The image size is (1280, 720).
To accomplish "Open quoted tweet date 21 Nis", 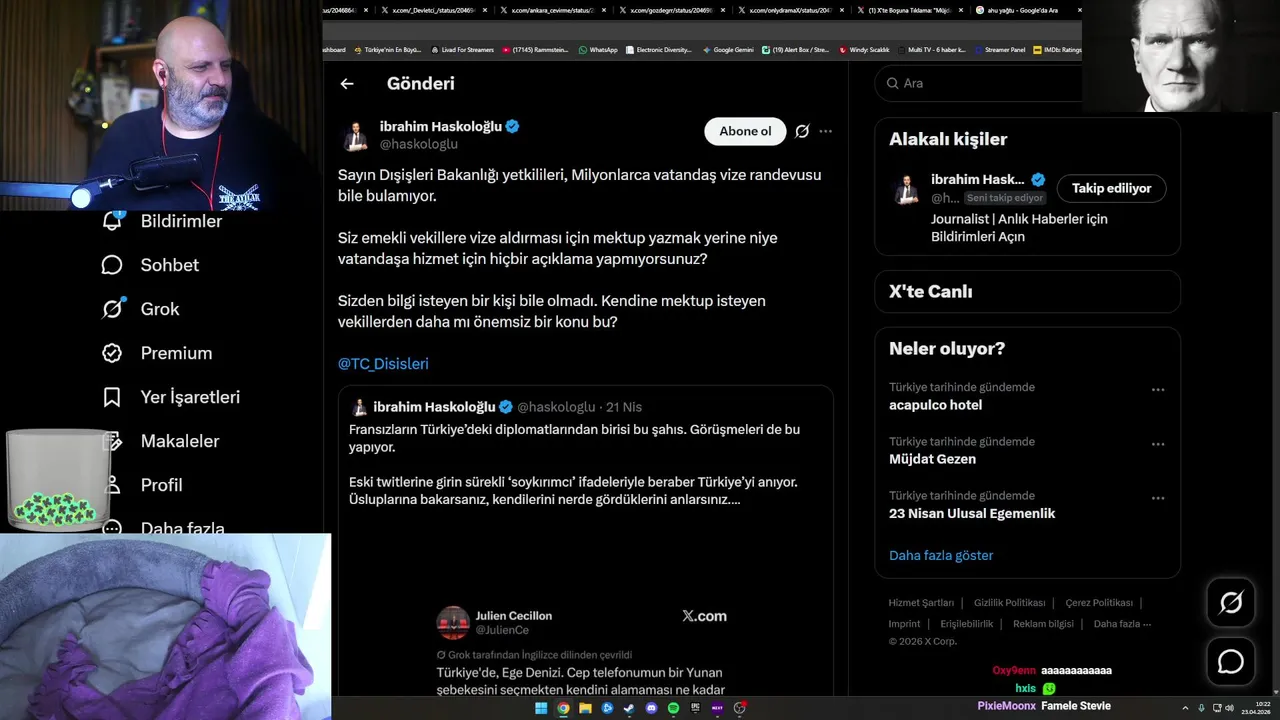I will click(624, 407).
